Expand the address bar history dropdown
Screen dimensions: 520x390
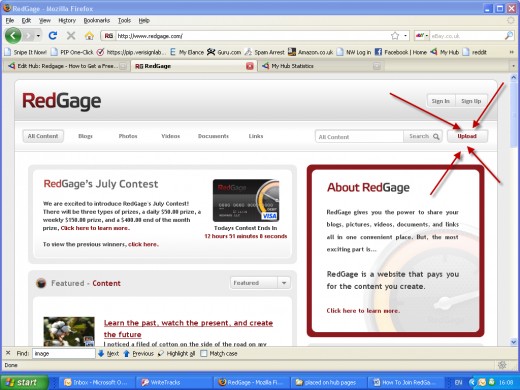click(405, 36)
